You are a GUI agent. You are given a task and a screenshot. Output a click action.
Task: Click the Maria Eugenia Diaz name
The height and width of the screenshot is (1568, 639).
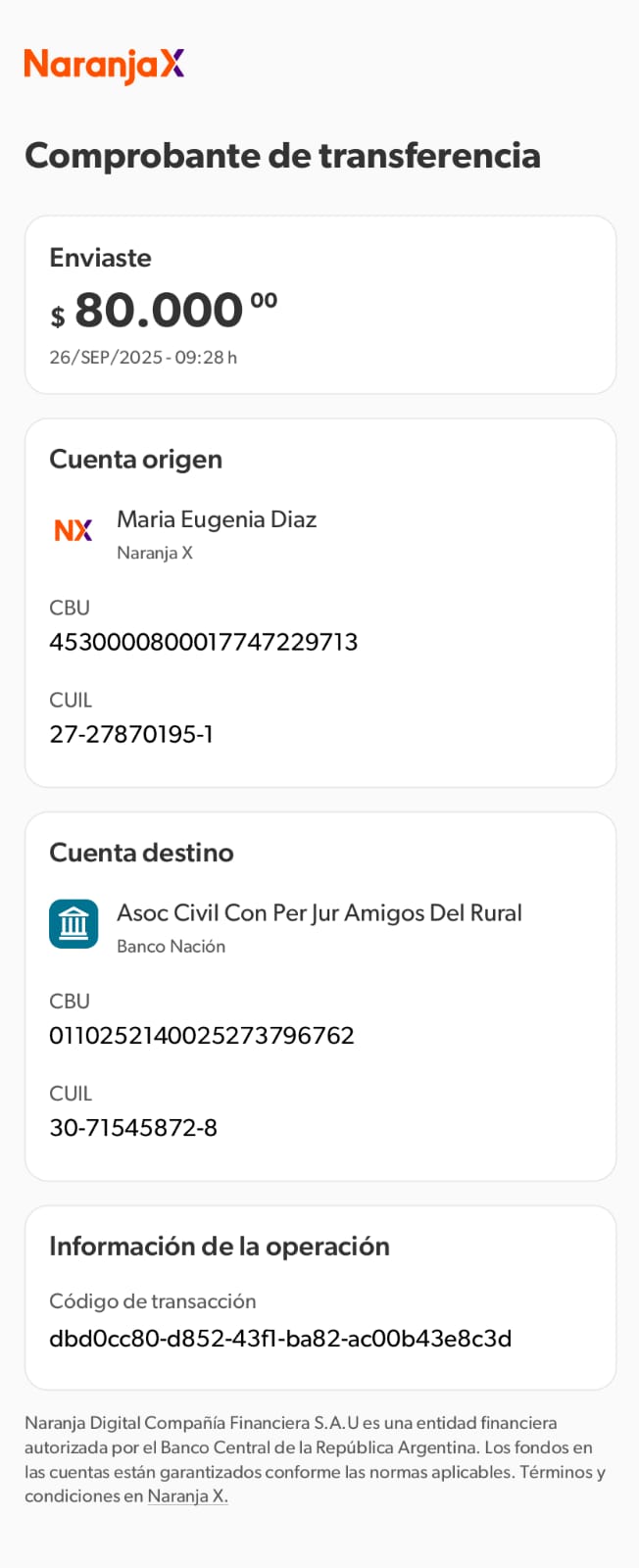coord(217,519)
